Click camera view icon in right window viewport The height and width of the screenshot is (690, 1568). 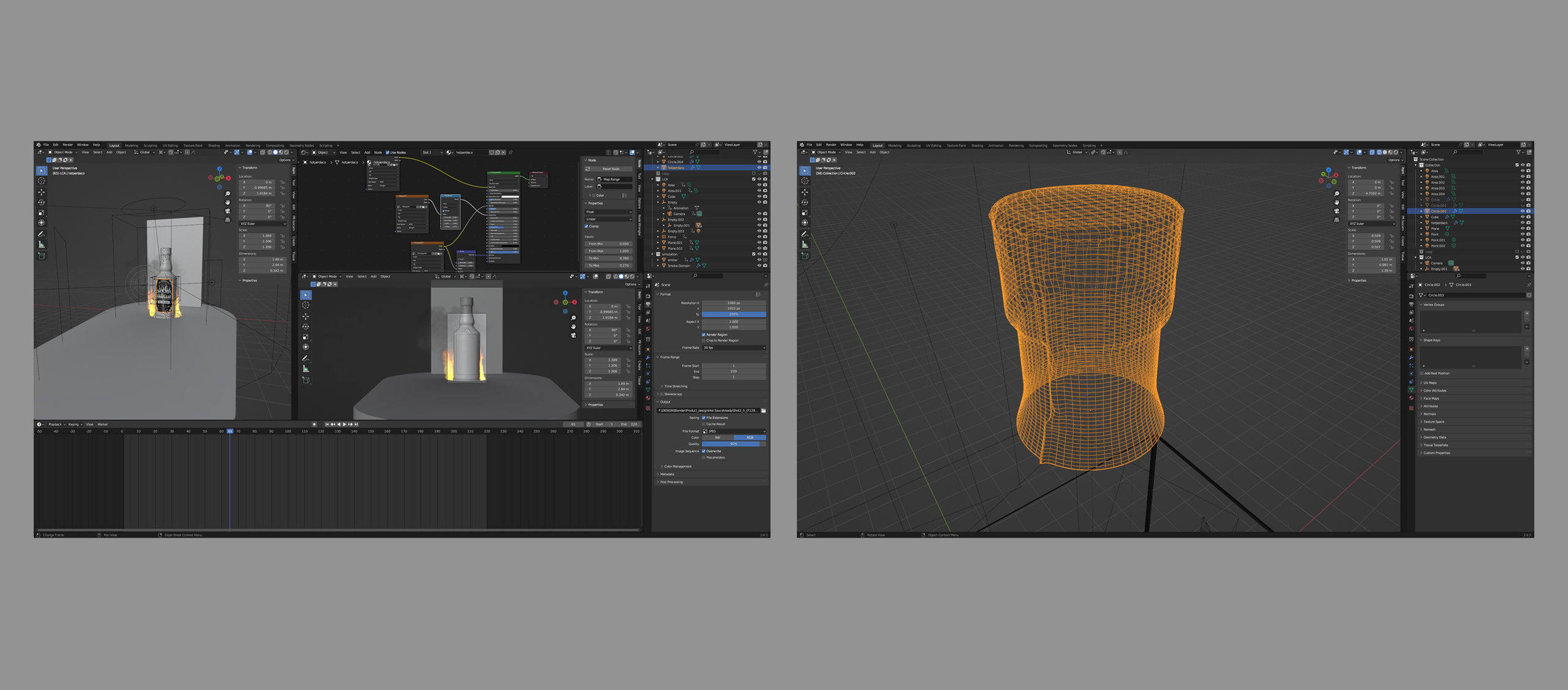(x=1336, y=210)
